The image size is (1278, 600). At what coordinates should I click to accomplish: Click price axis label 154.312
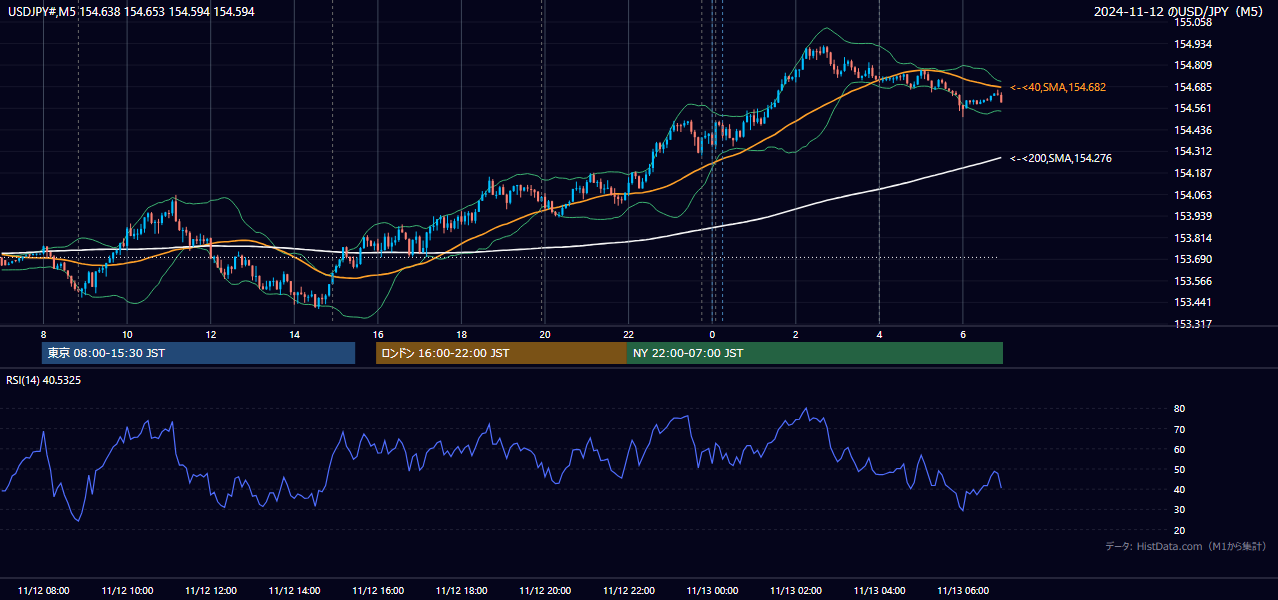pos(1194,152)
